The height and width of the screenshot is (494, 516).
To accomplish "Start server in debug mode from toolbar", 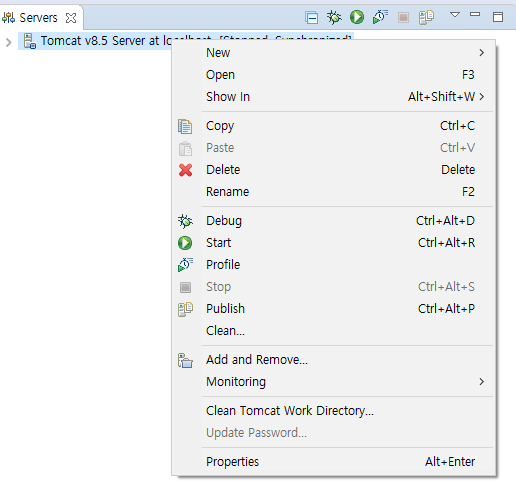I will pyautogui.click(x=334, y=17).
